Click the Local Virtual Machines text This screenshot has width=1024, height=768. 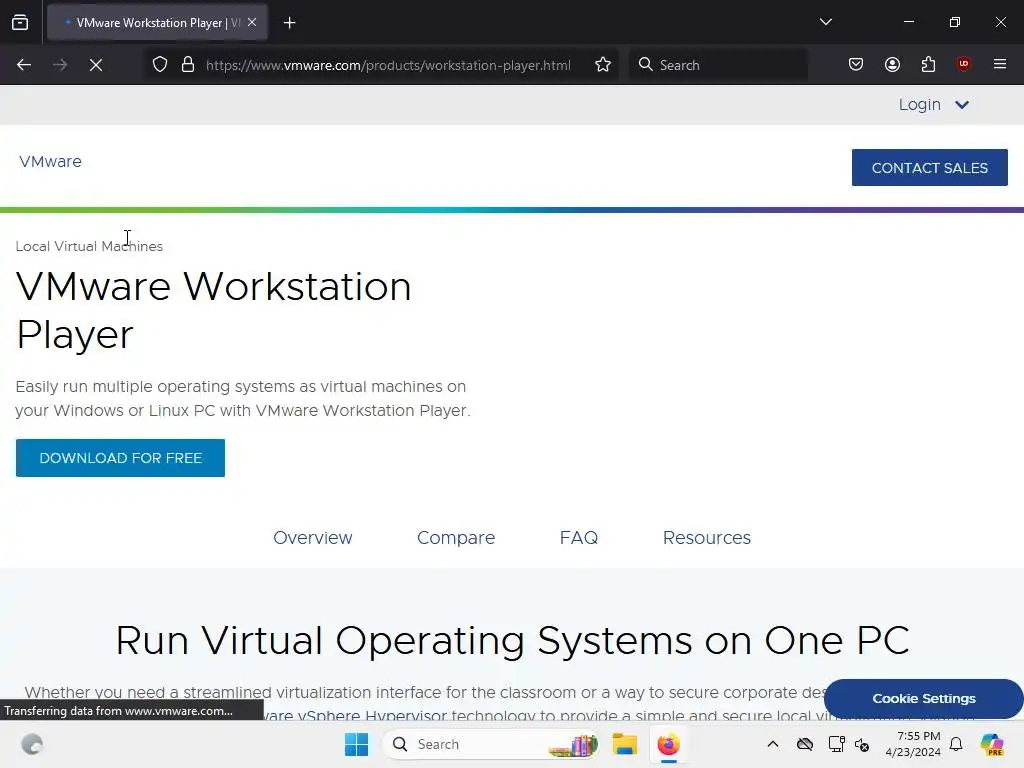point(89,246)
